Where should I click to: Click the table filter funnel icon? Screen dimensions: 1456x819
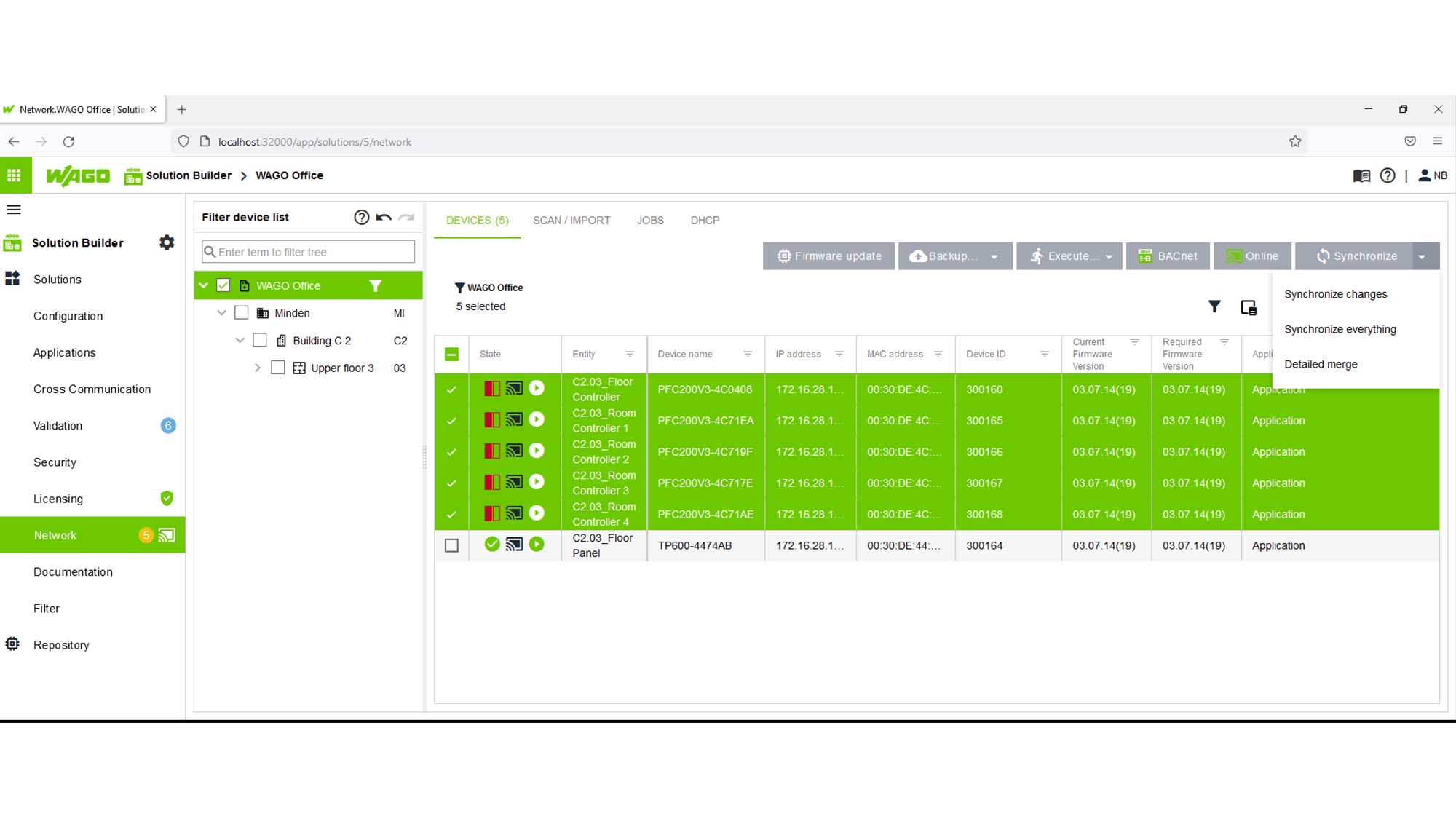[1214, 306]
